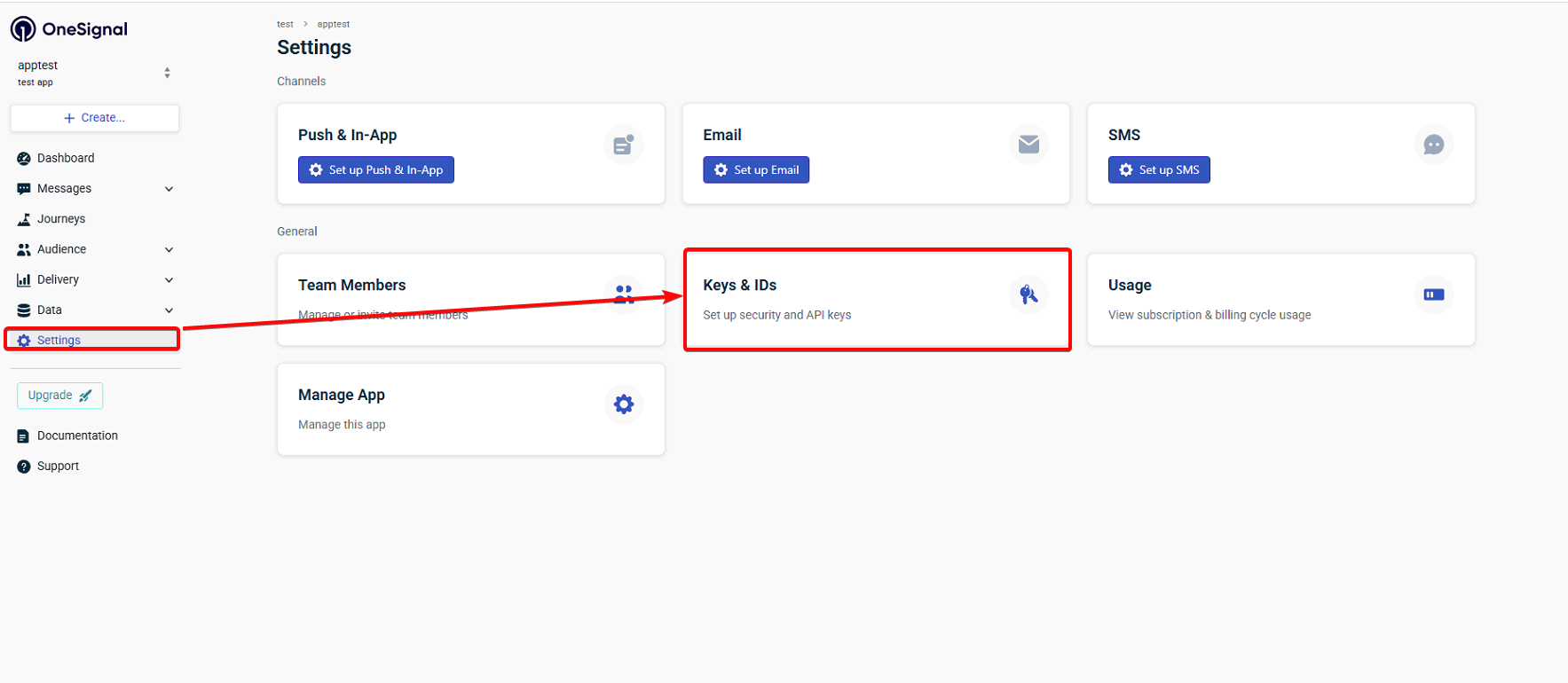Click the SMS card heading
The width and height of the screenshot is (1568, 683).
click(1124, 135)
